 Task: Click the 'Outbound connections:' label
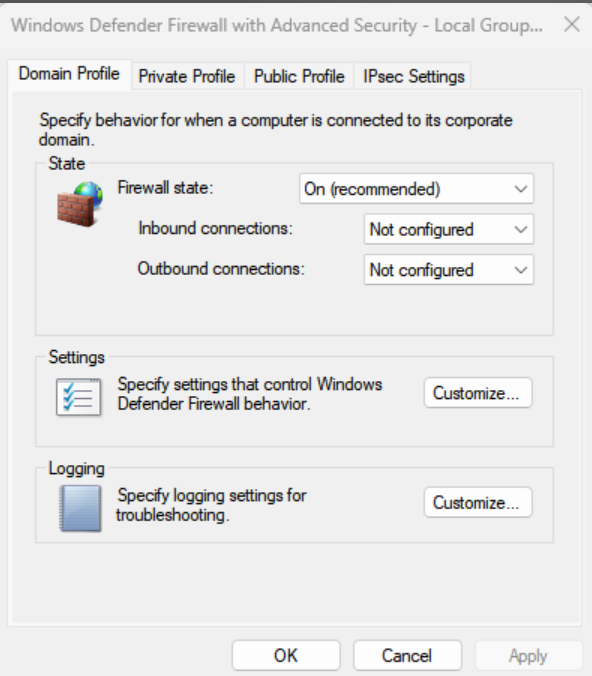(221, 269)
